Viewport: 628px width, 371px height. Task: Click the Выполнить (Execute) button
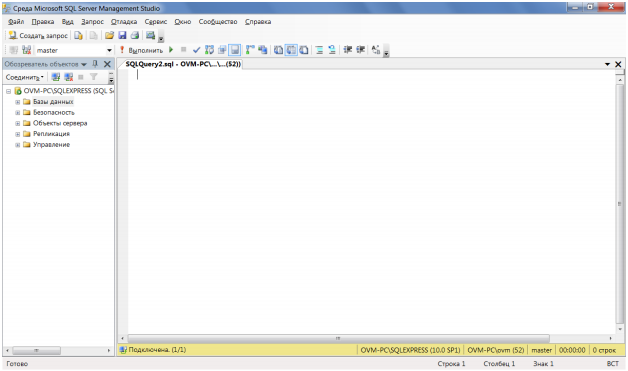(x=141, y=50)
